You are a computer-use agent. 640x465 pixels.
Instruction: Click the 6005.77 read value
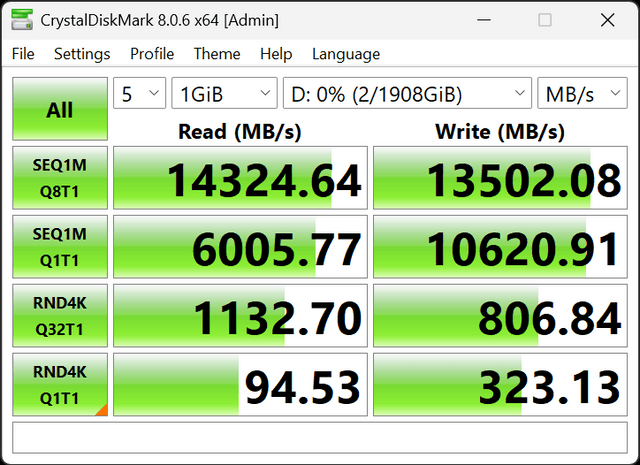[x=240, y=247]
